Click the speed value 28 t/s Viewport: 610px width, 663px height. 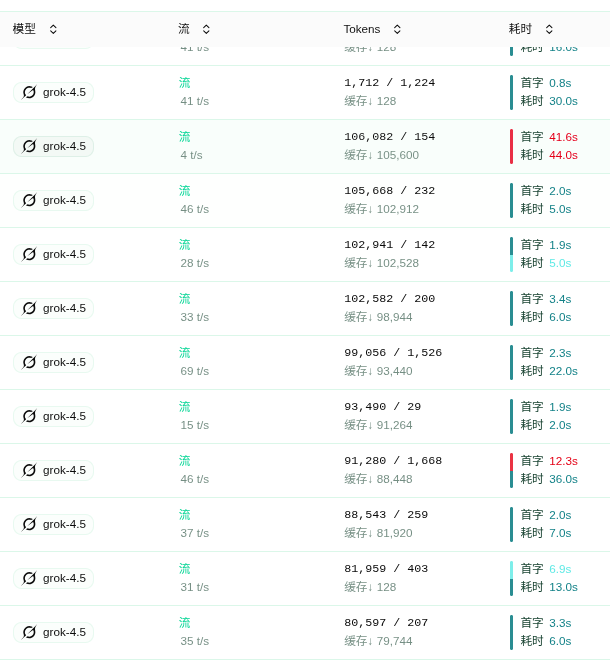click(x=195, y=263)
